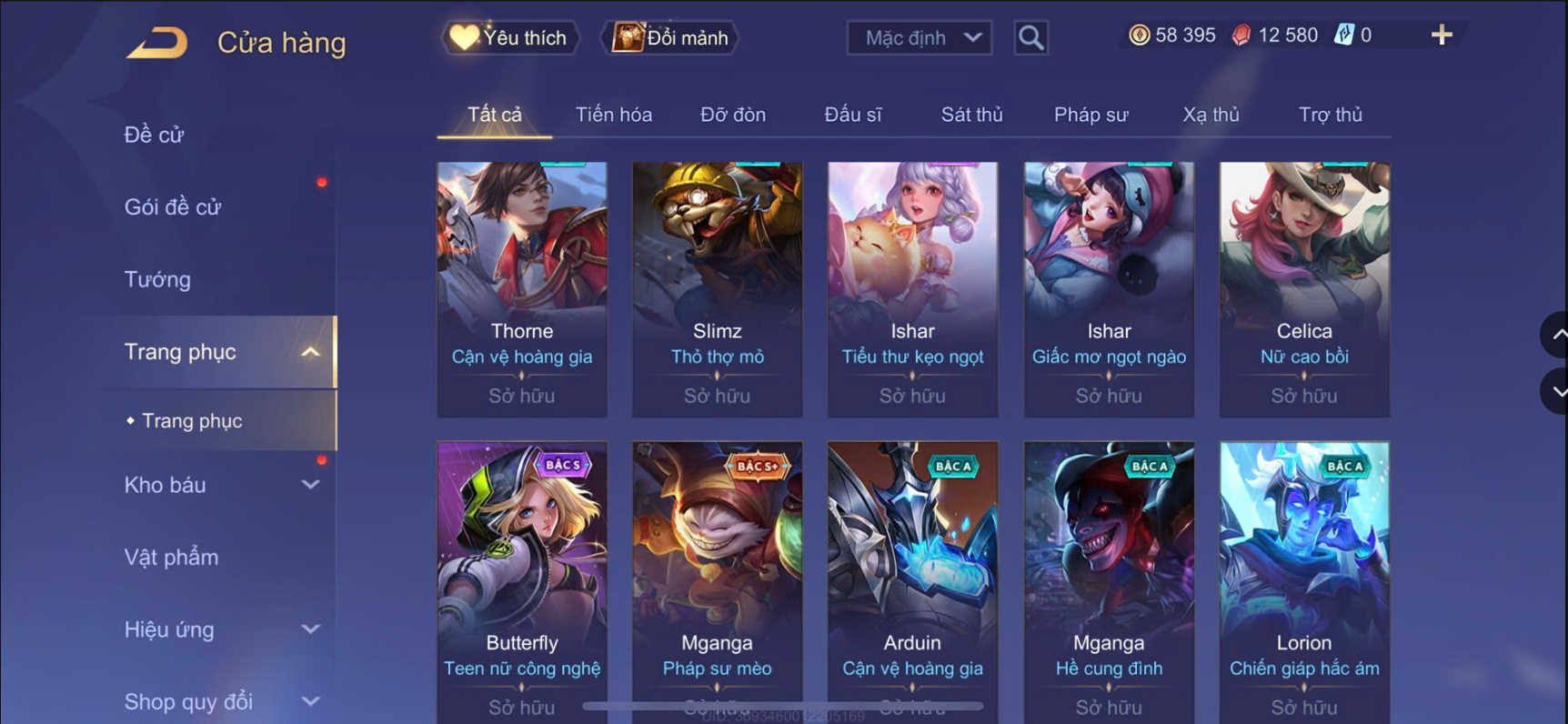The height and width of the screenshot is (724, 1568).
Task: Open the Lorion Chiến giáp hắc ám skin
Action: (x=1304, y=582)
